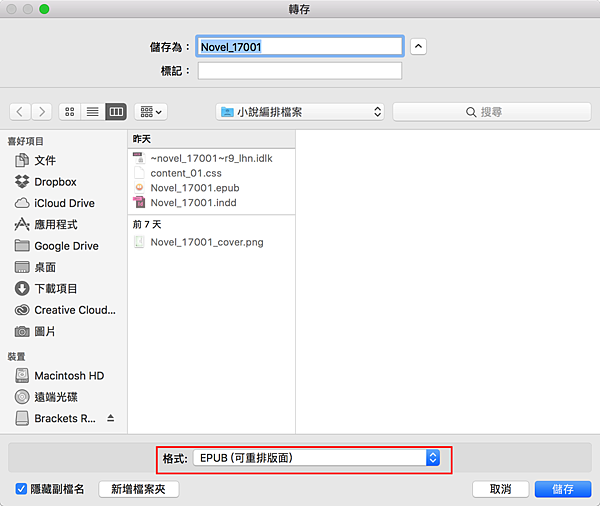Click the 取消 button

coord(501,489)
